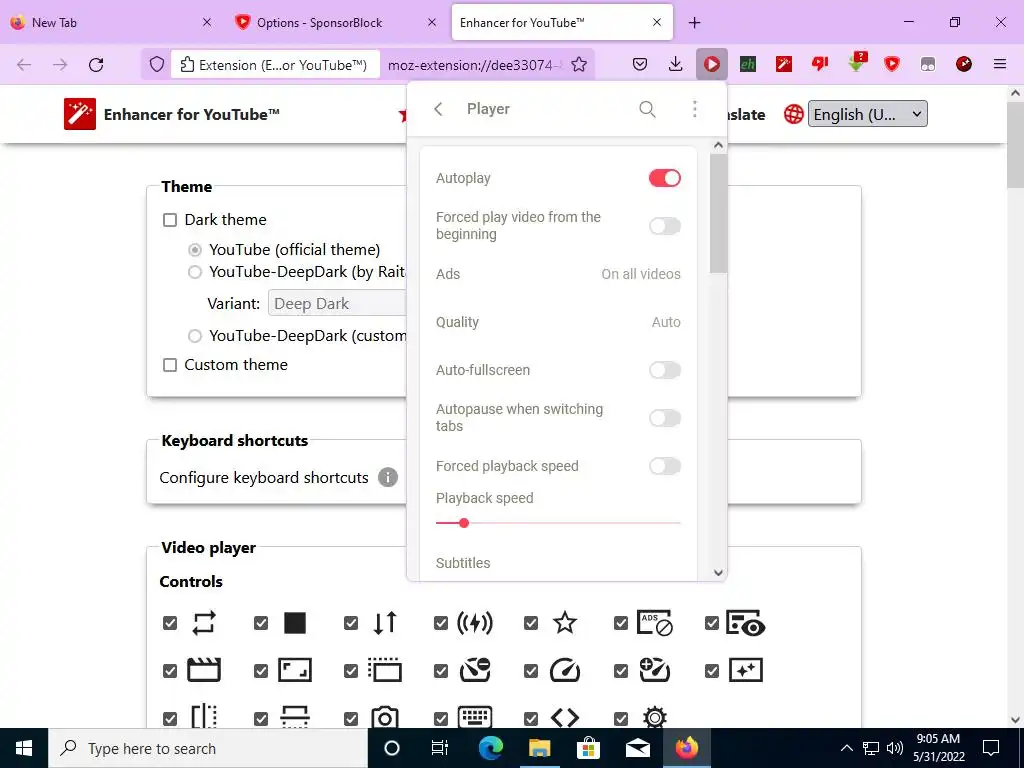Click the screenshot camera control icon

[385, 718]
